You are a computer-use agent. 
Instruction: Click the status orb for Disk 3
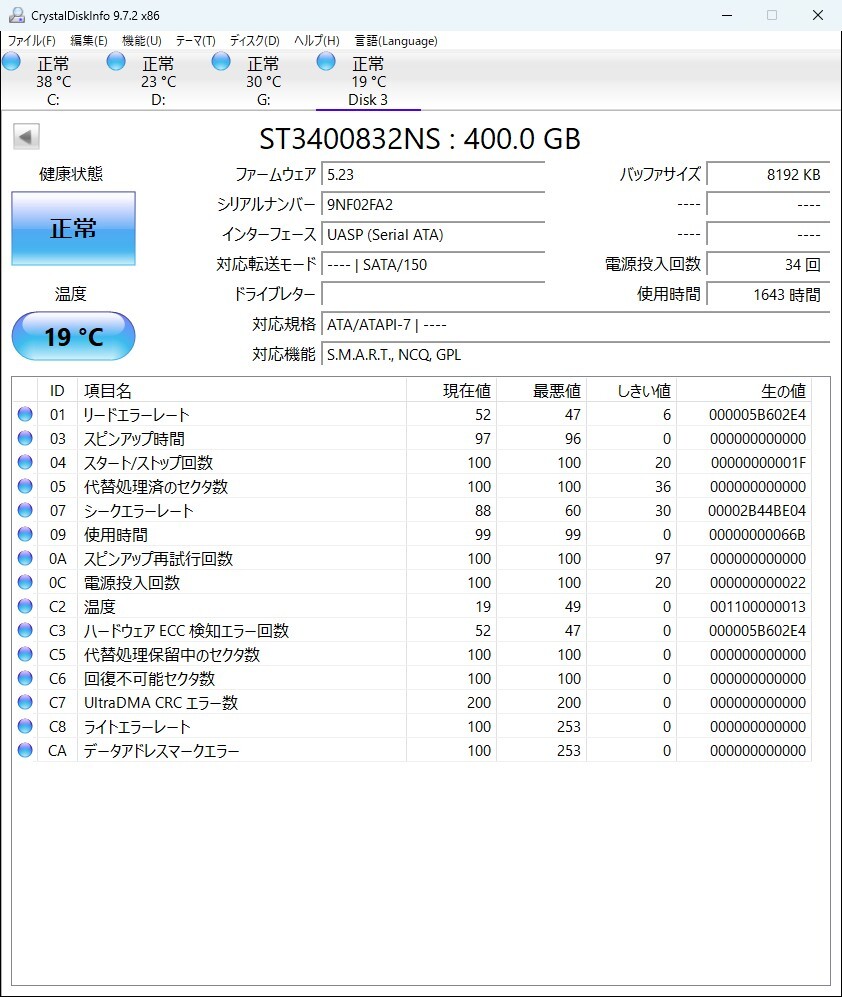pyautogui.click(x=326, y=62)
